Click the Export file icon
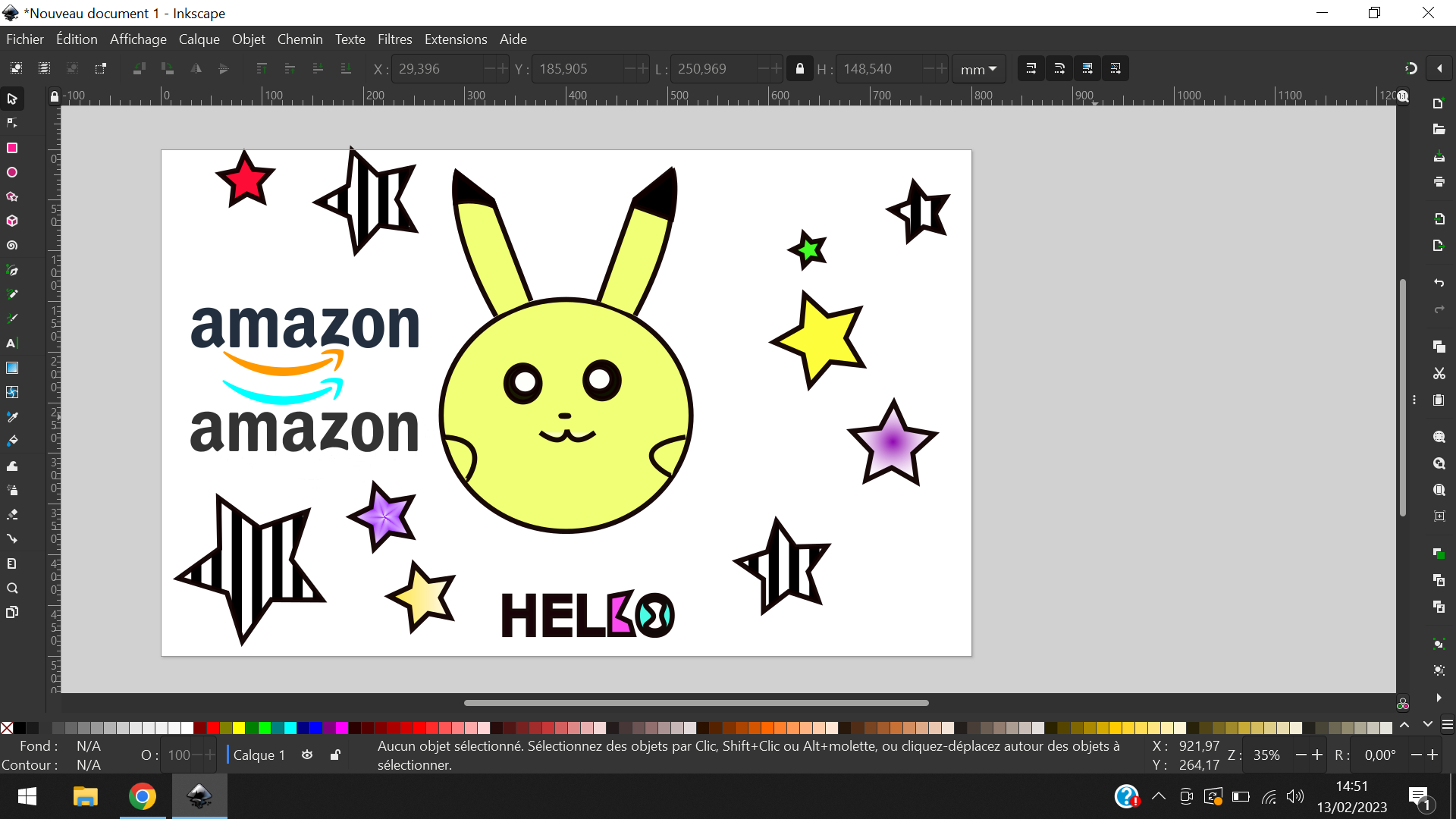Image resolution: width=1456 pixels, height=819 pixels. (x=1439, y=246)
